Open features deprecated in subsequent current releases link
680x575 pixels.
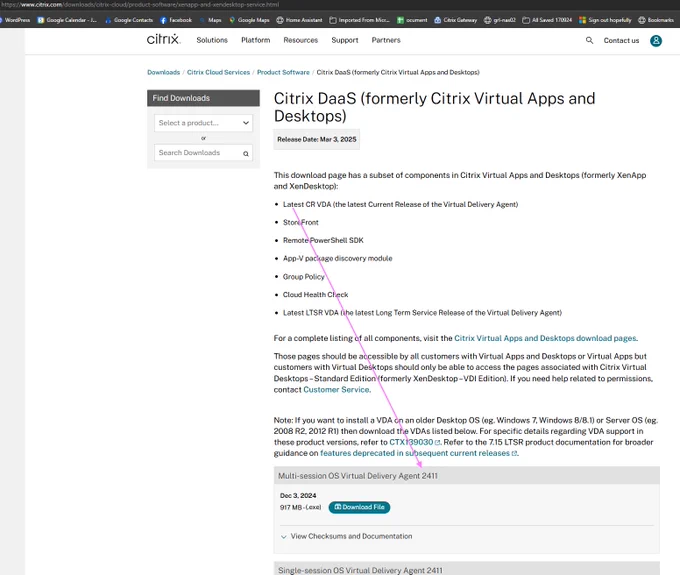(x=415, y=453)
